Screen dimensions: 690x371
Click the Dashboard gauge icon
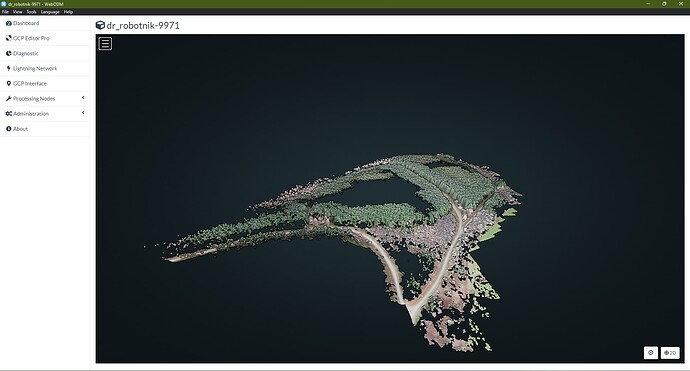[8, 23]
